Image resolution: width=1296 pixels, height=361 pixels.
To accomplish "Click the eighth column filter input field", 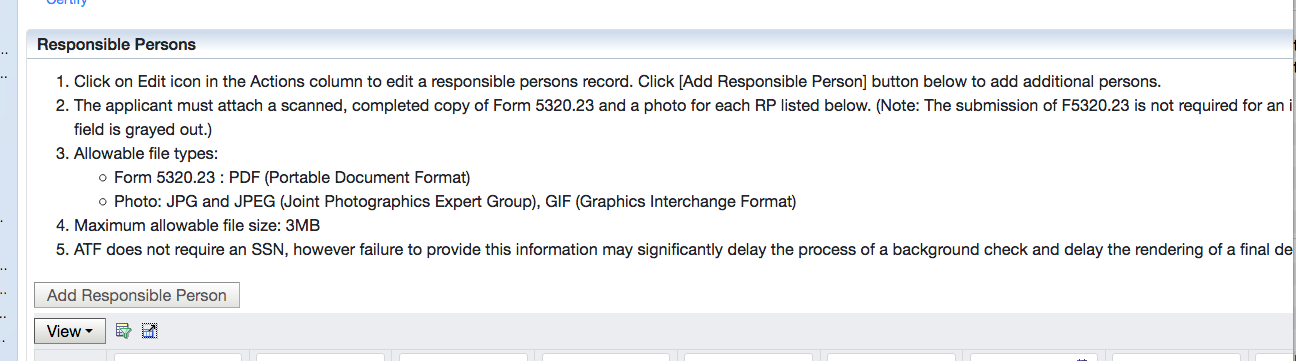I will [1177, 357].
